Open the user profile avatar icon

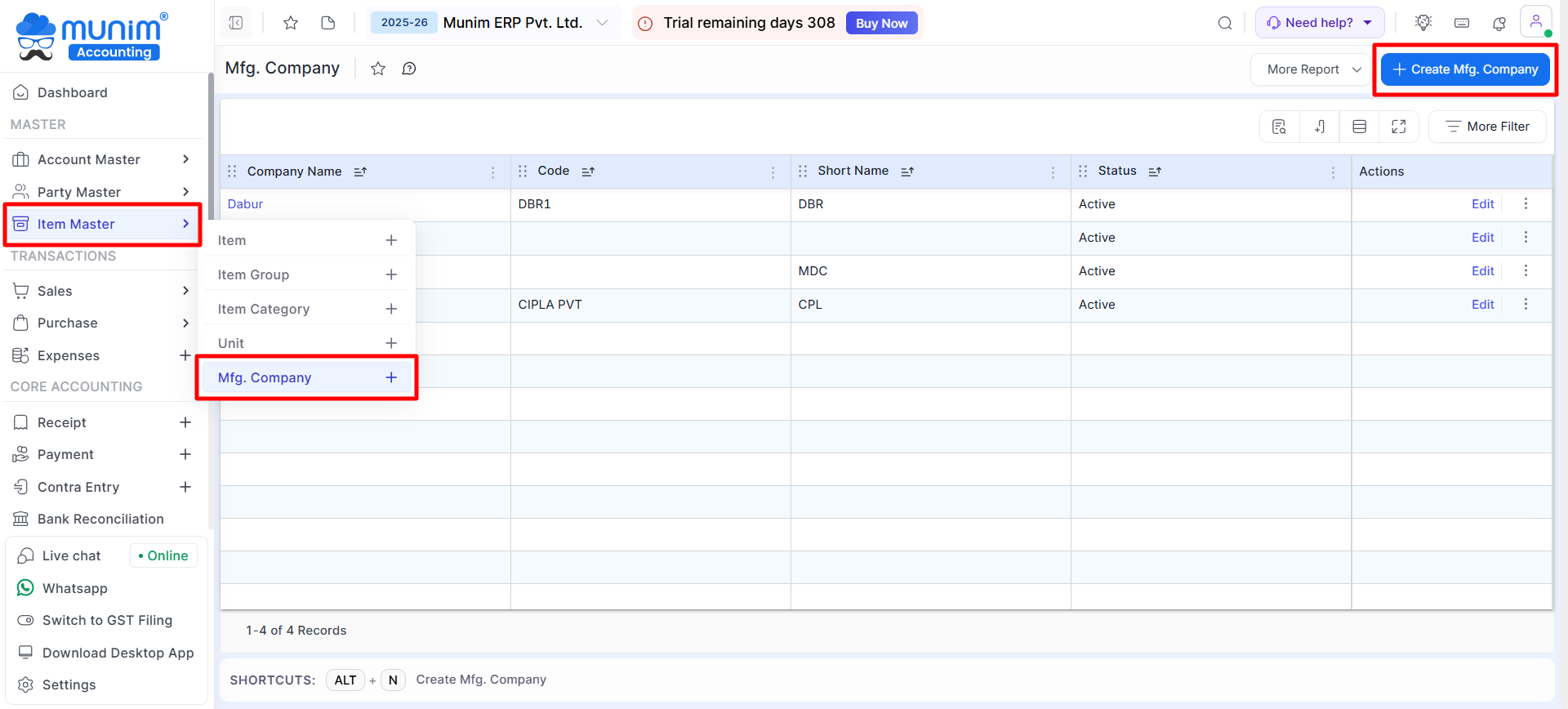pyautogui.click(x=1535, y=22)
